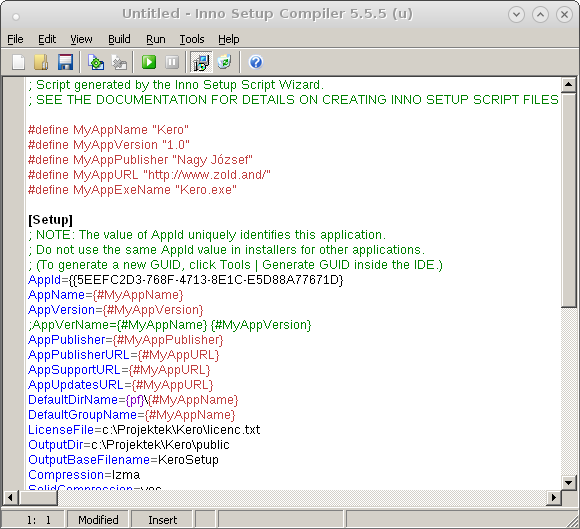The image size is (580, 529).
Task: Create a new script with the New icon
Action: (18, 62)
